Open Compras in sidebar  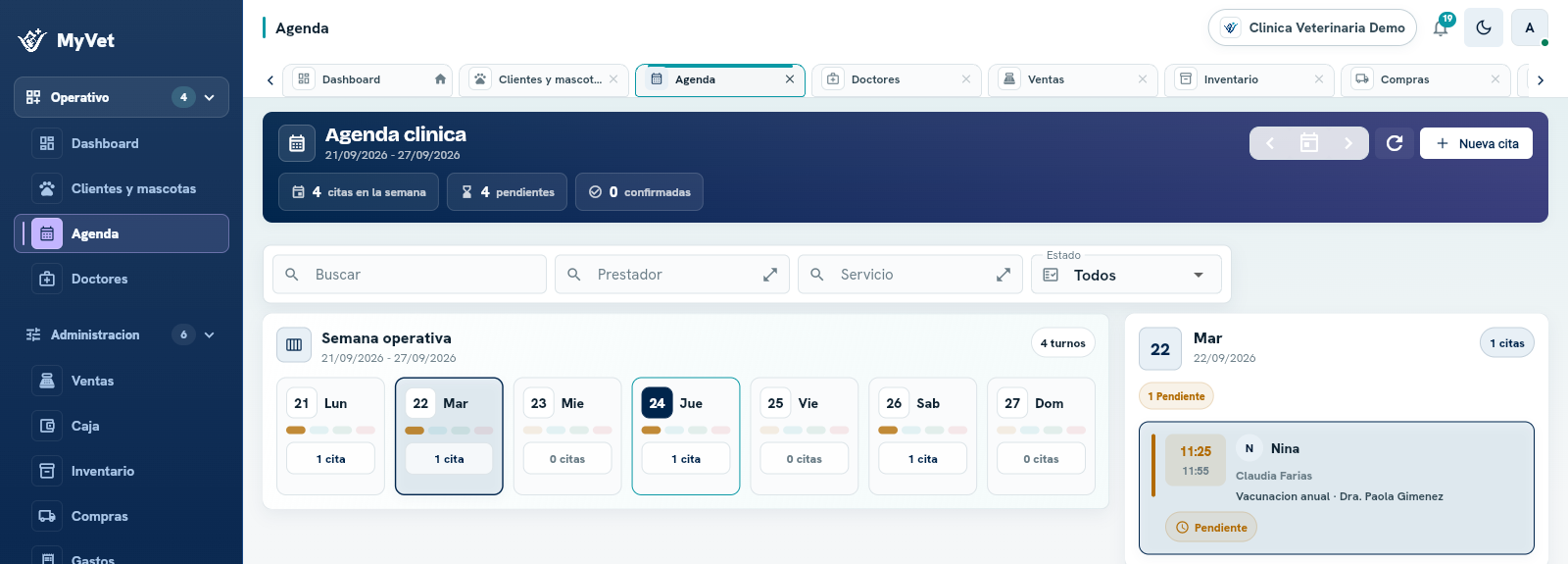point(122,516)
